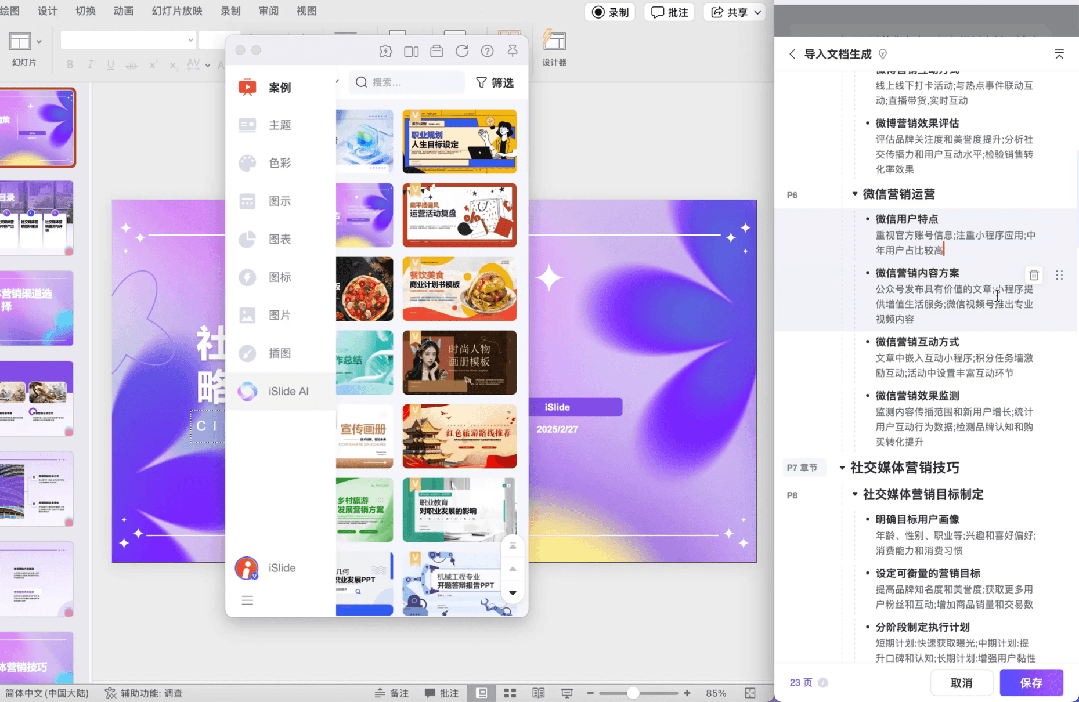This screenshot has height=702, width=1079.
Task: Switch to the 审阅 ribbon tab
Action: click(x=267, y=11)
